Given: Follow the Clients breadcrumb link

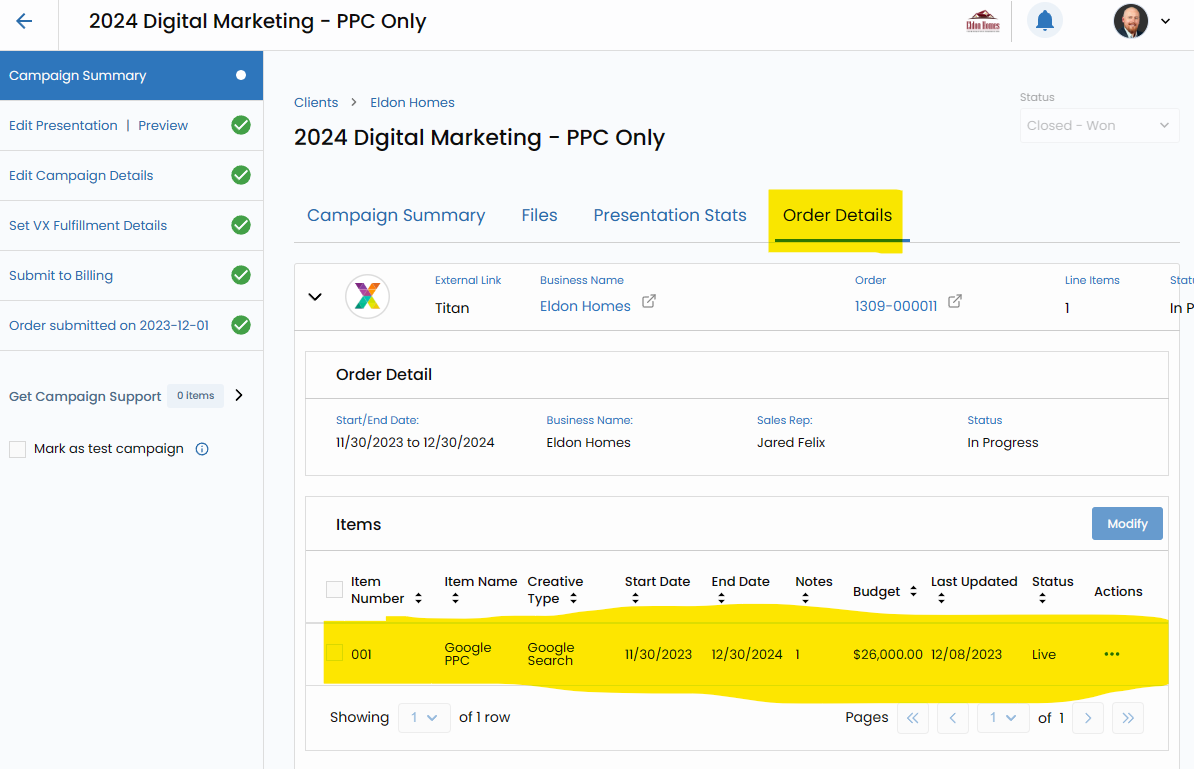Looking at the screenshot, I should (316, 102).
